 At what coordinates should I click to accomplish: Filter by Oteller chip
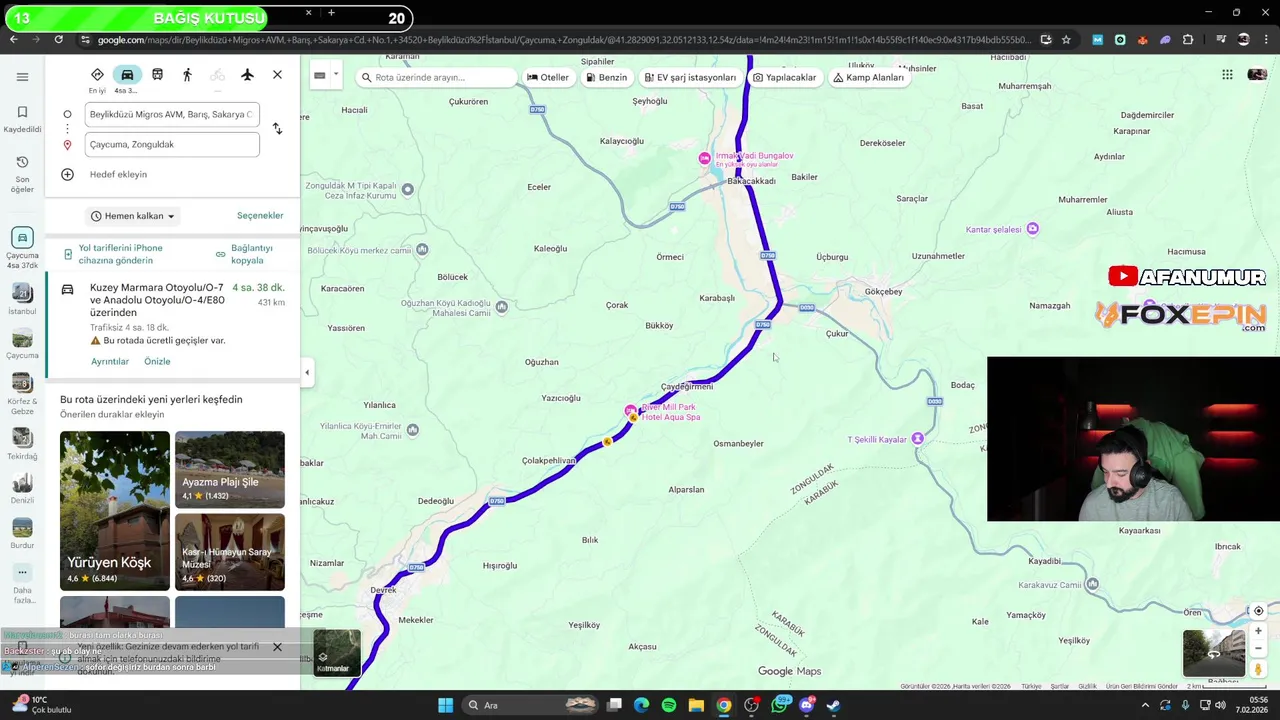click(x=547, y=77)
